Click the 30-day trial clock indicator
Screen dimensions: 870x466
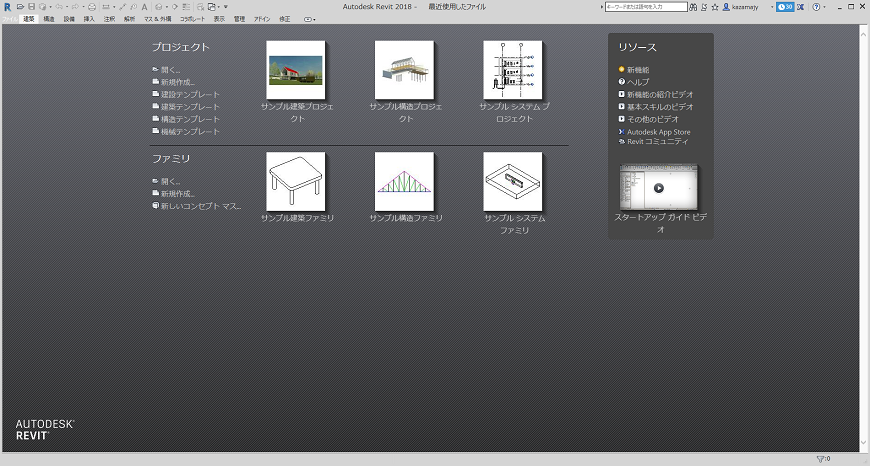click(x=785, y=7)
